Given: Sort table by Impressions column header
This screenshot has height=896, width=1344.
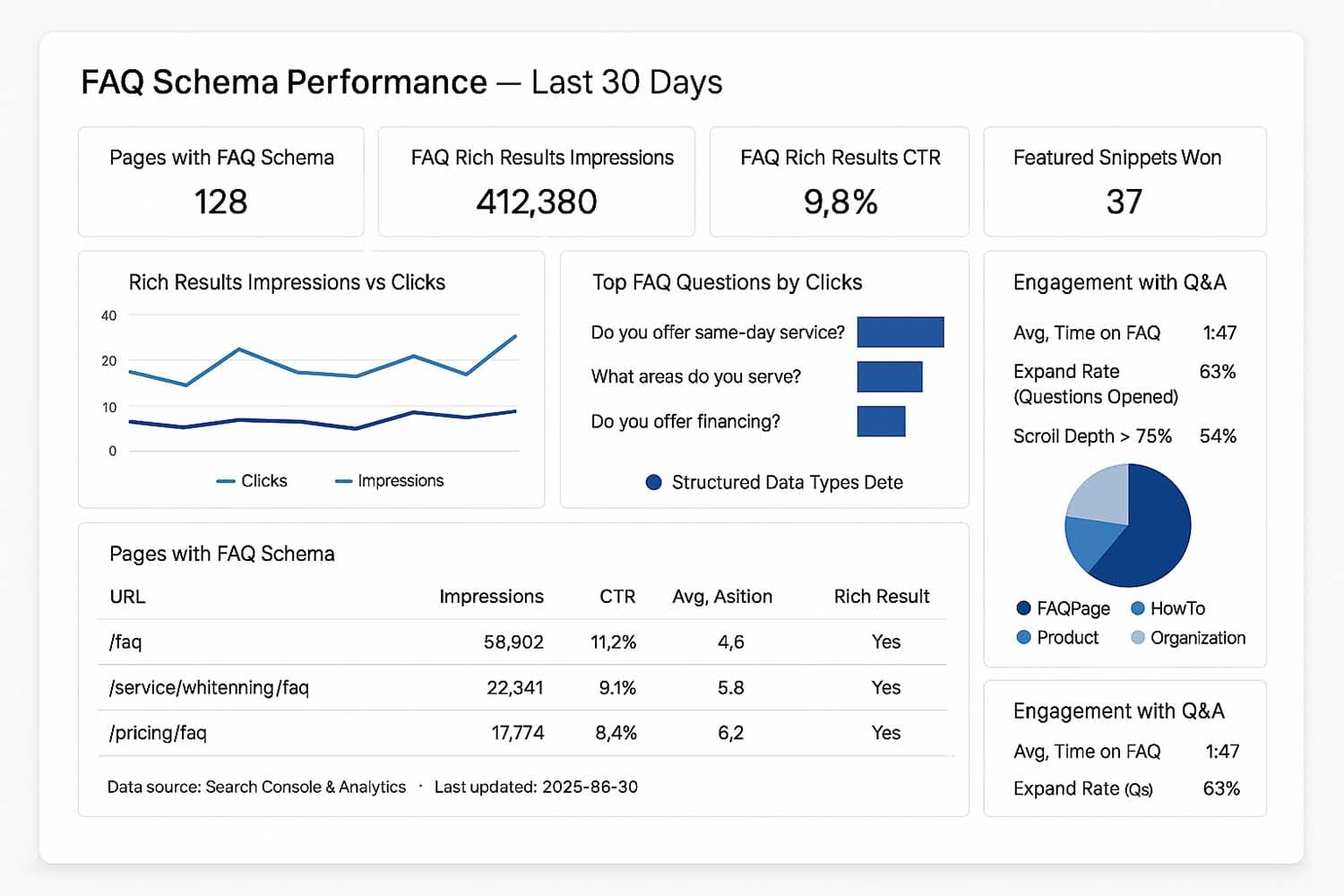Looking at the screenshot, I should point(491,597).
